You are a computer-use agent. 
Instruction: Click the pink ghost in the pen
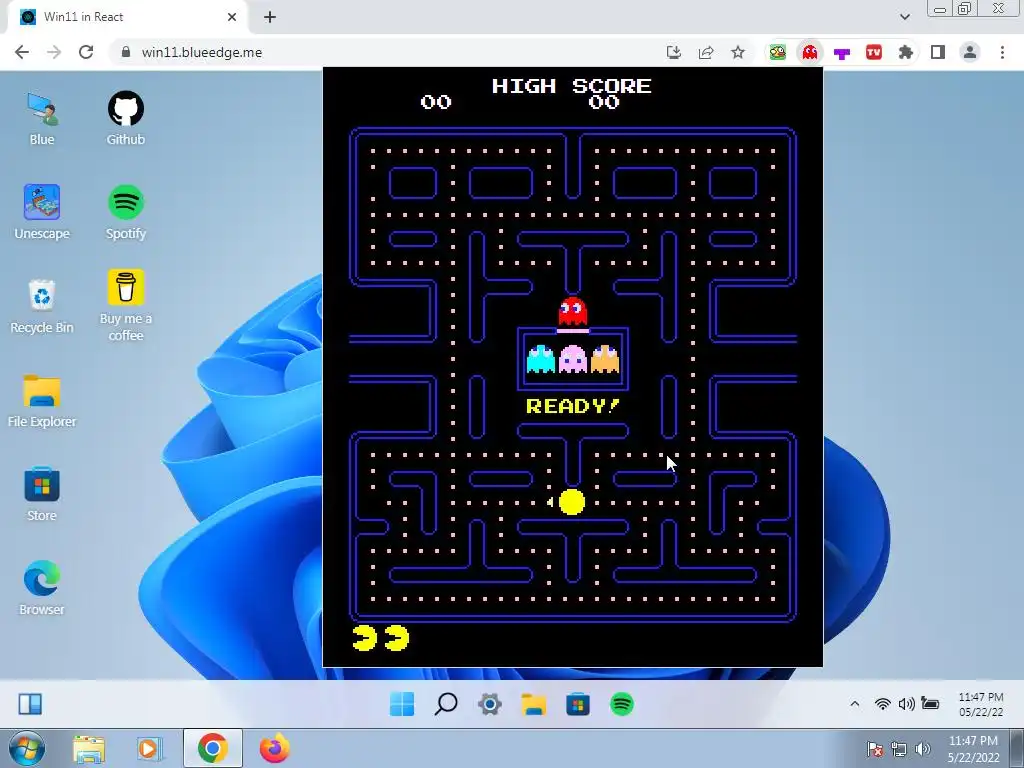click(x=573, y=359)
